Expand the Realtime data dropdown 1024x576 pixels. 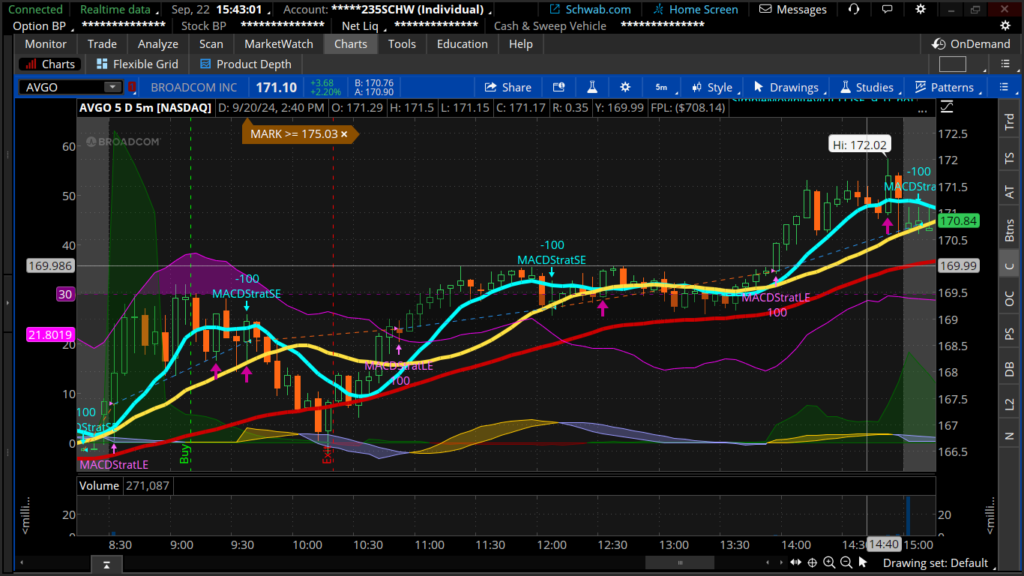point(118,9)
